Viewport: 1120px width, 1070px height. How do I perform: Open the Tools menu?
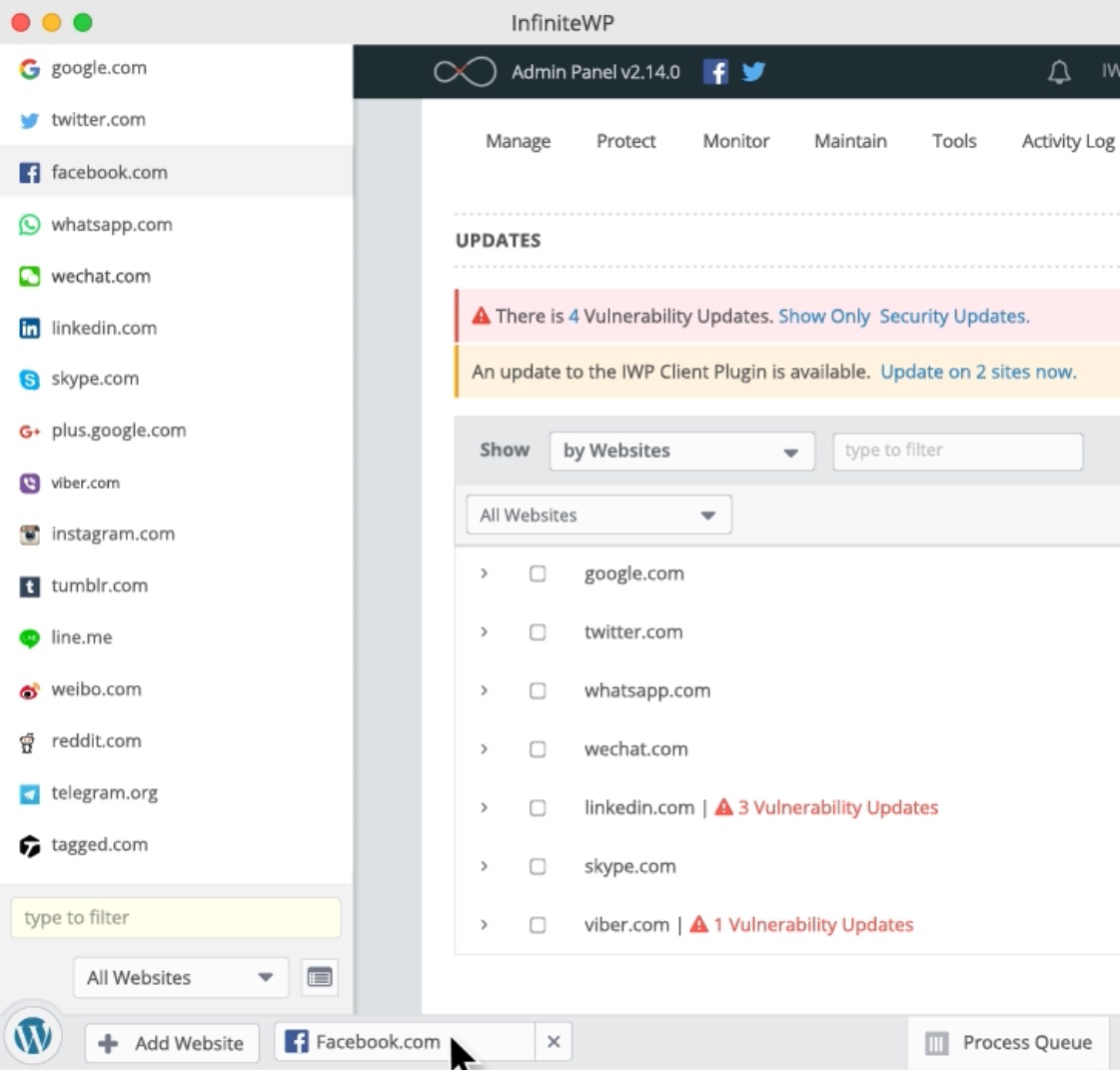[953, 142]
